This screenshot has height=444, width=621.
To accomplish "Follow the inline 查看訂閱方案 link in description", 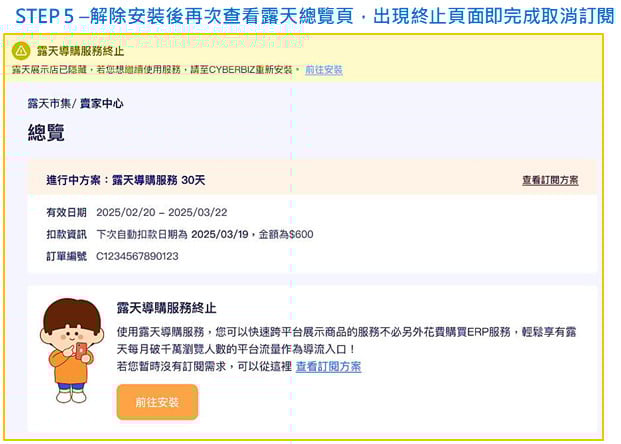I will 328,367.
